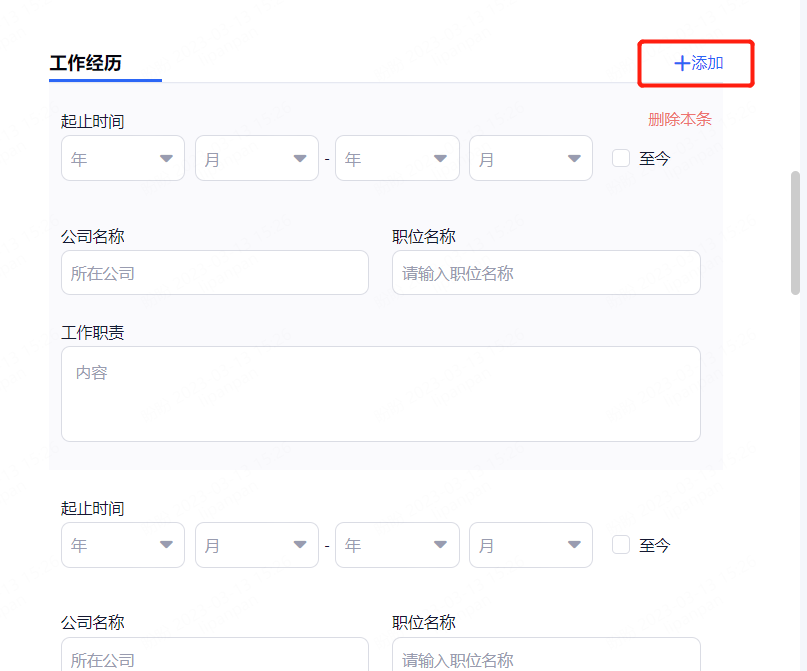The image size is (807, 671).
Task: Delete this entry via 删除本条
Action: pyautogui.click(x=679, y=119)
